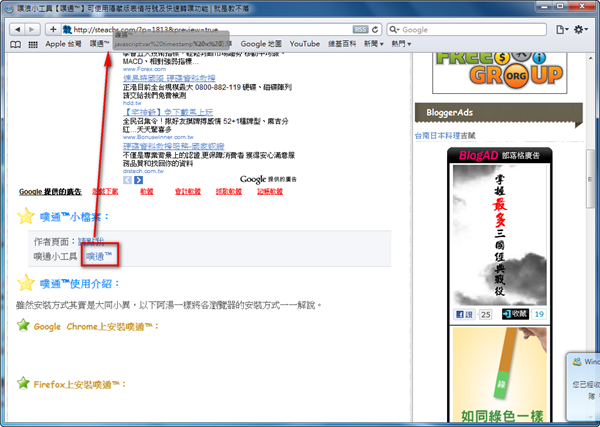The width and height of the screenshot is (600, 427).
Task: Click the 收藏 button in BlogAD
Action: click(515, 314)
